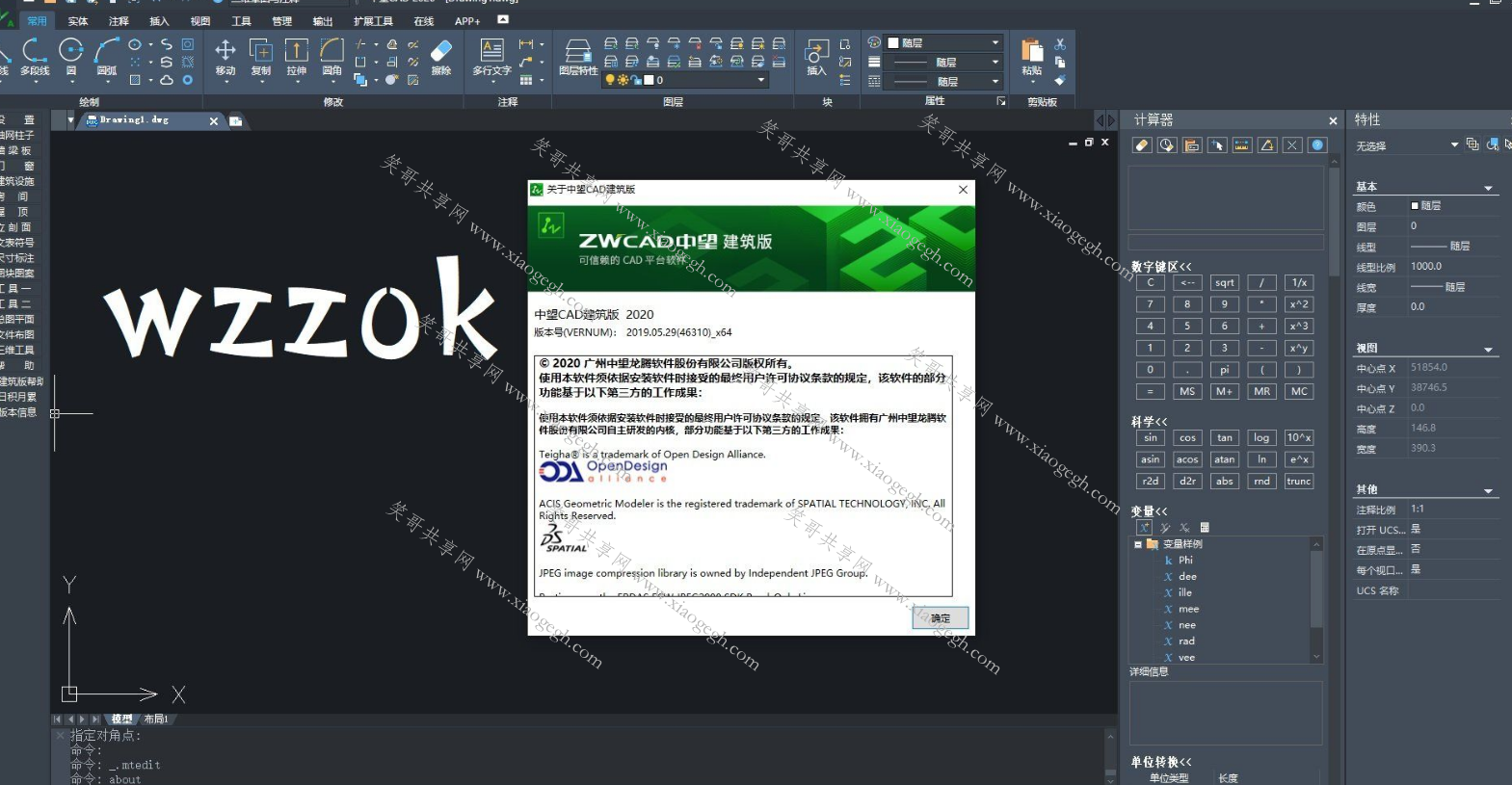This screenshot has width=1512, height=785.
Task: Open the 视图 ribbon tab
Action: coord(200,20)
